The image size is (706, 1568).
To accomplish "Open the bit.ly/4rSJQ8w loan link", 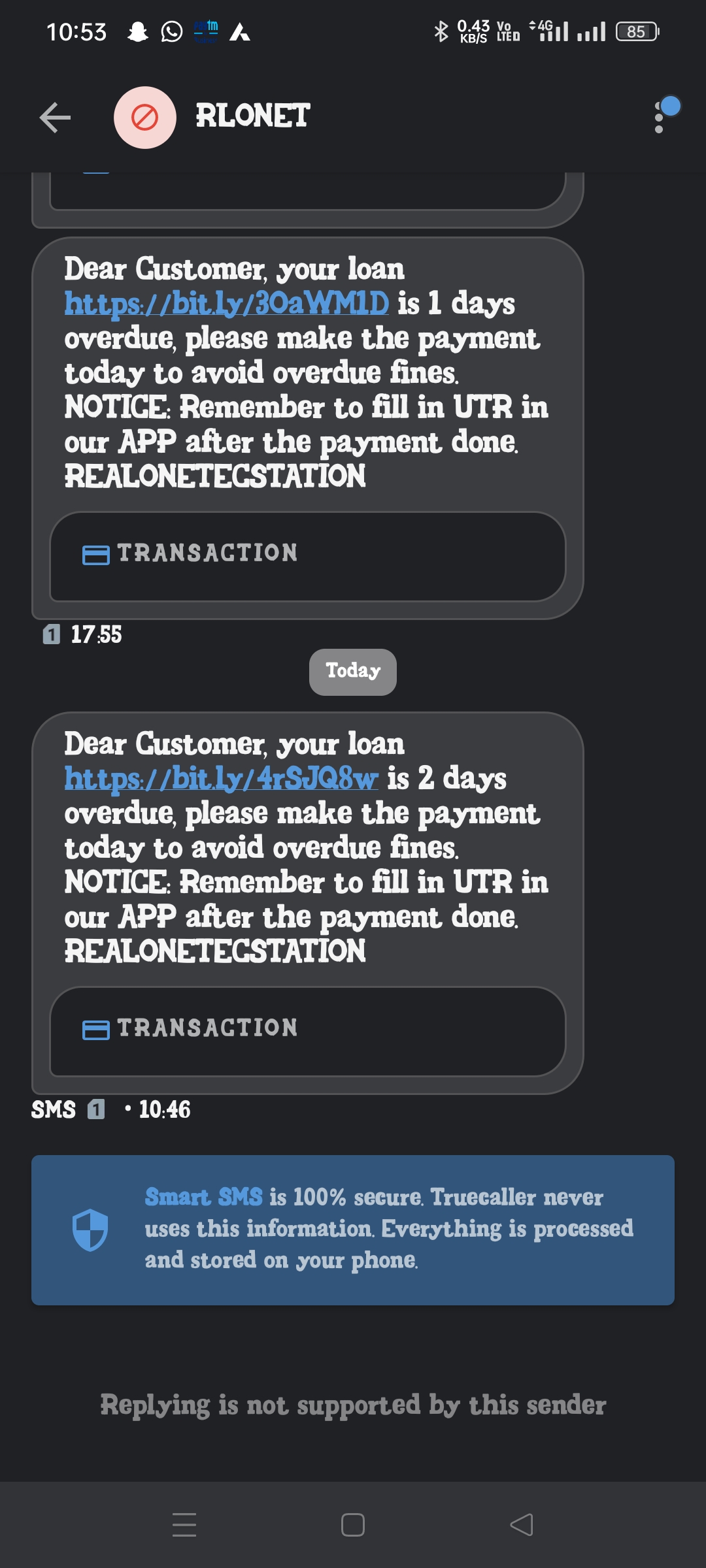I will click(221, 779).
